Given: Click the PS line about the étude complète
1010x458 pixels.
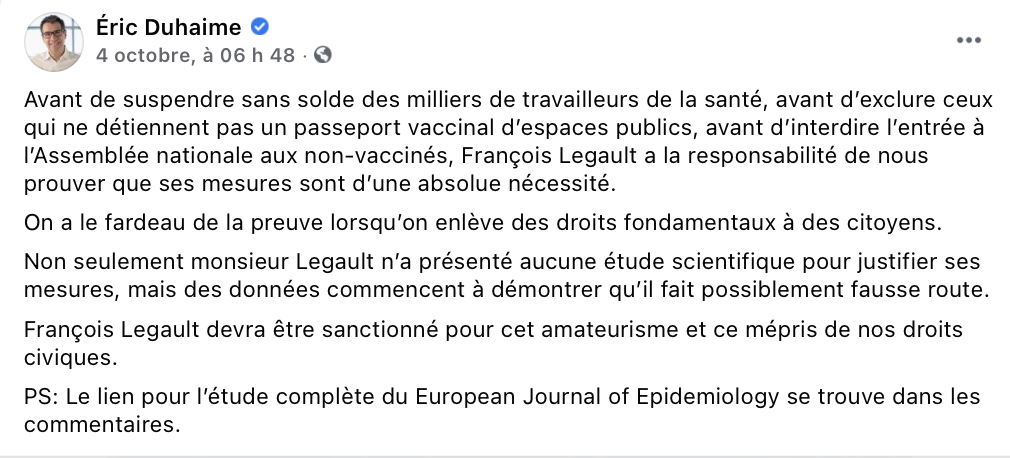Looking at the screenshot, I should [x=502, y=410].
